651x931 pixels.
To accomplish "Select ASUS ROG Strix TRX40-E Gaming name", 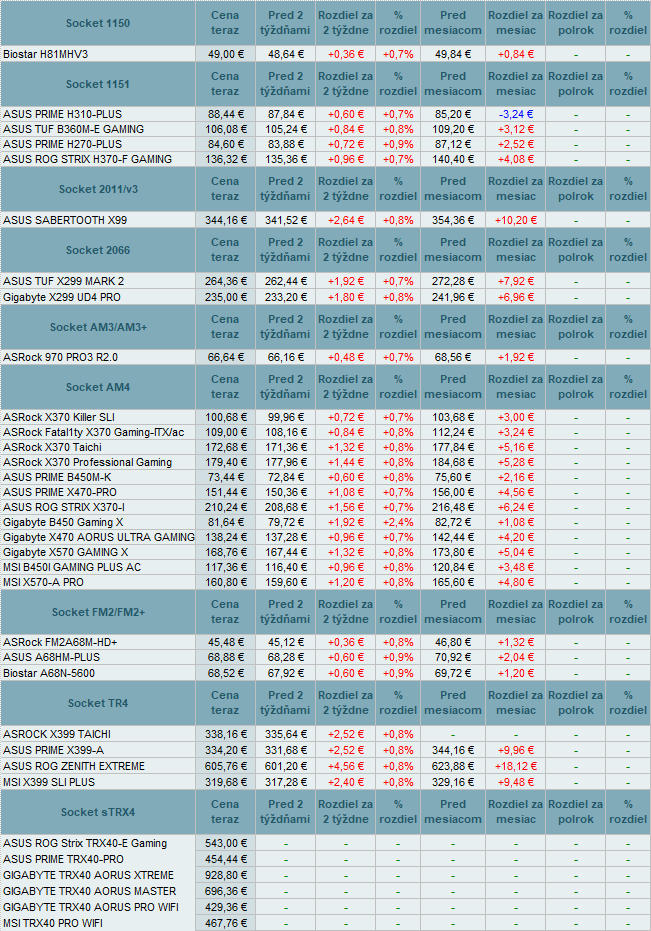I will tap(85, 843).
